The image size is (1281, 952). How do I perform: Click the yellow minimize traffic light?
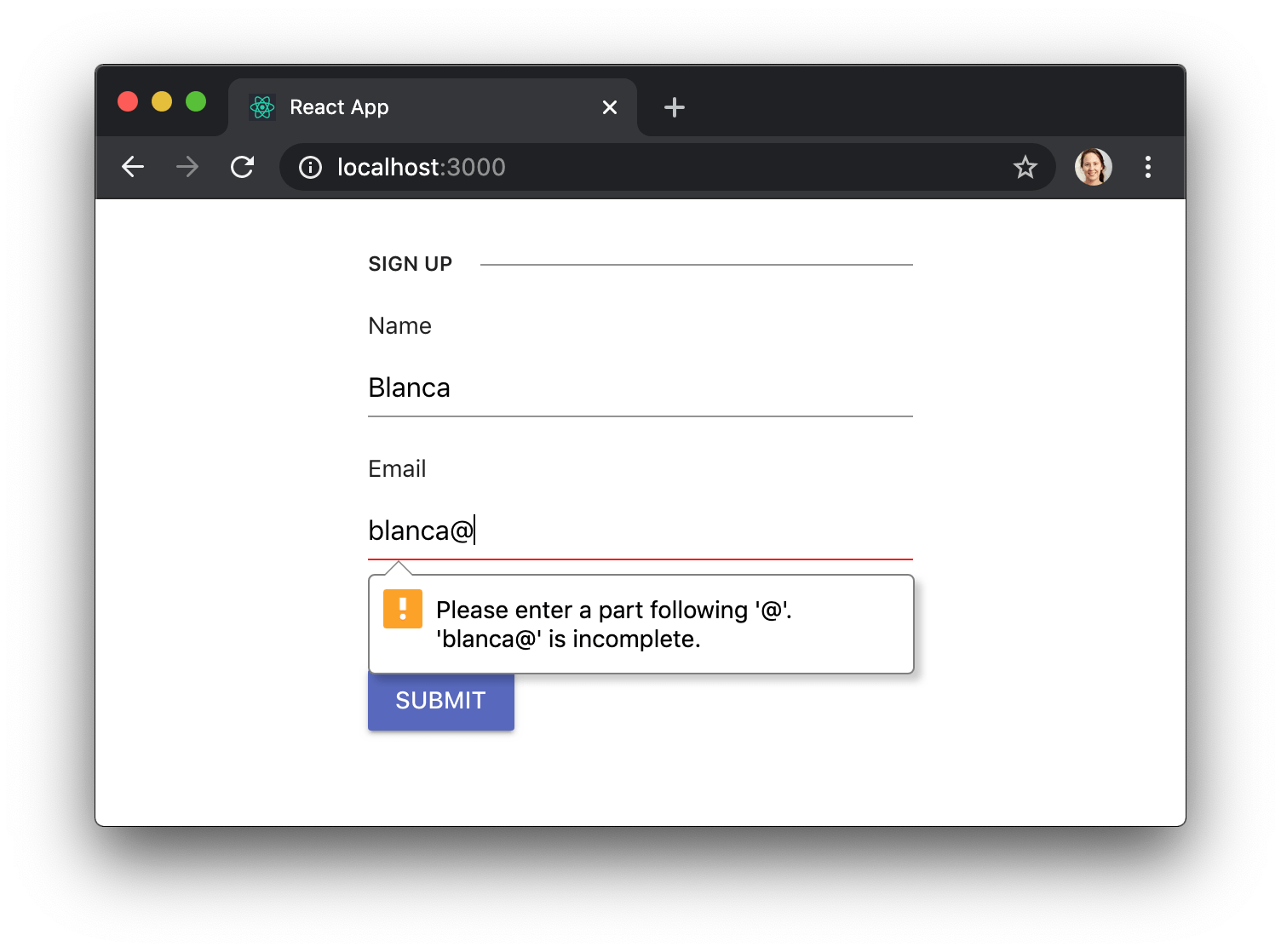point(162,101)
